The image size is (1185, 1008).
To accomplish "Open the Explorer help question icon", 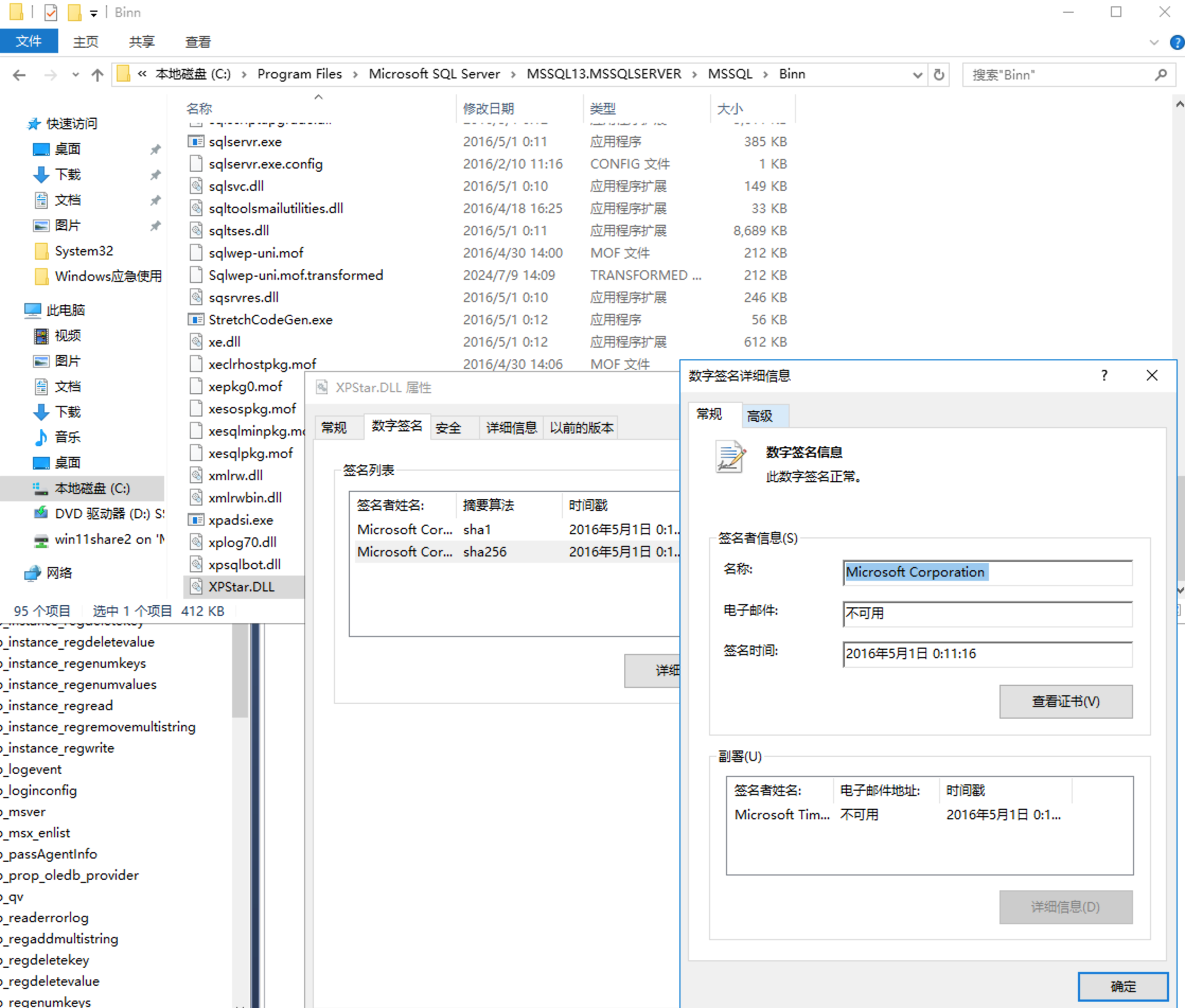I will [1177, 42].
